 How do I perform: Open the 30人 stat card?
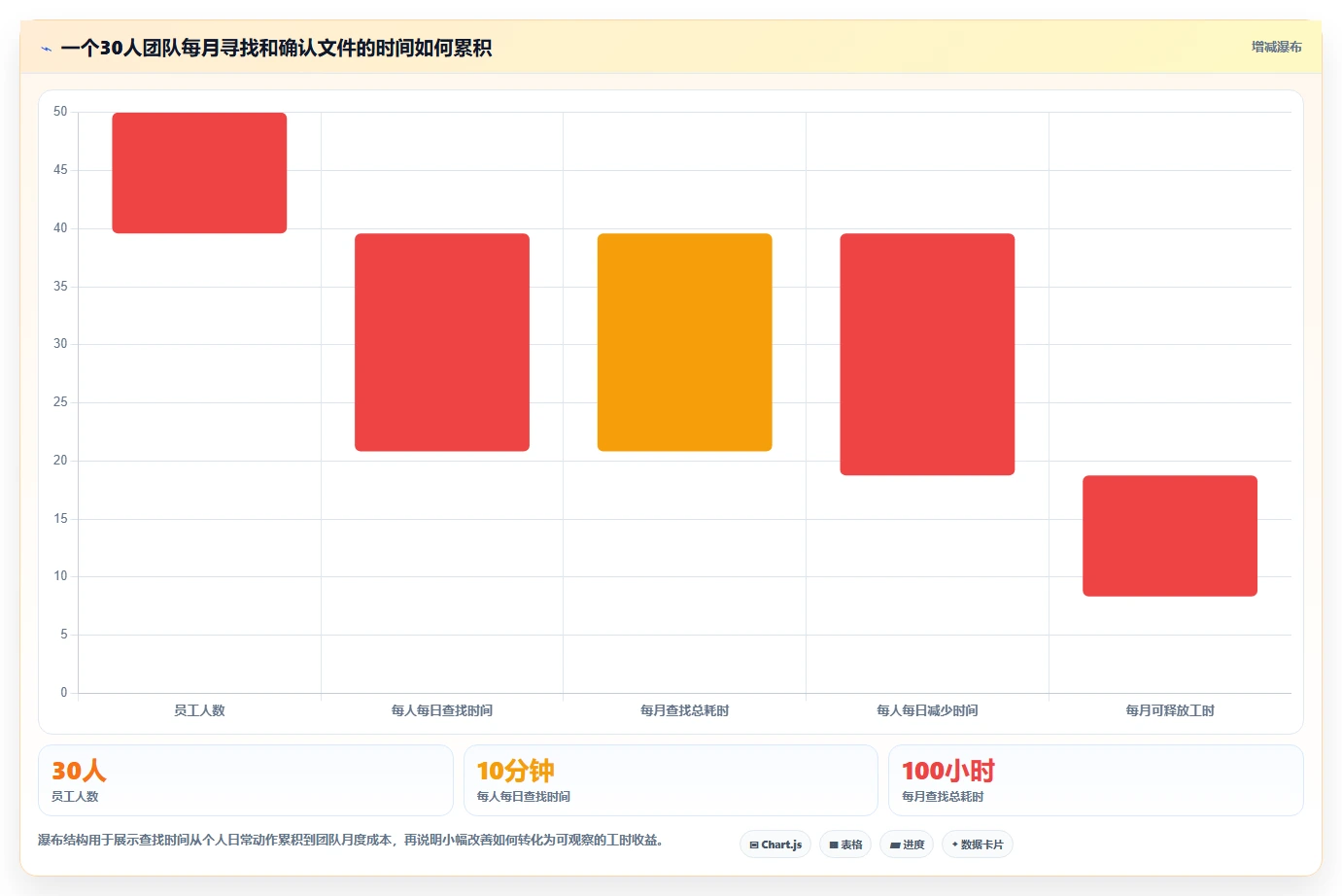(246, 780)
